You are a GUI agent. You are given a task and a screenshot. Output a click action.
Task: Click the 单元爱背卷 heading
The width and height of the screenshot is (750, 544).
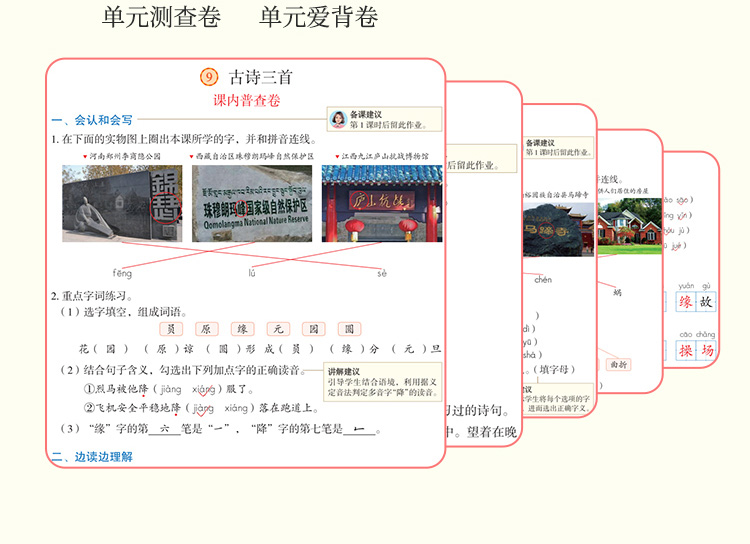click(x=319, y=17)
